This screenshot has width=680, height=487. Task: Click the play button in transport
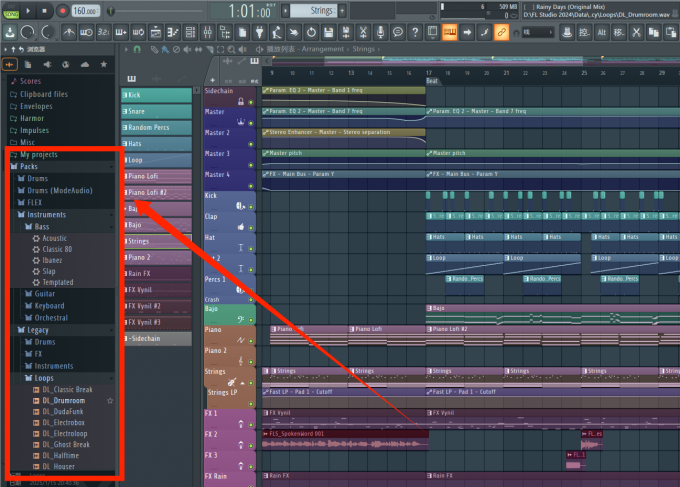[x=28, y=11]
